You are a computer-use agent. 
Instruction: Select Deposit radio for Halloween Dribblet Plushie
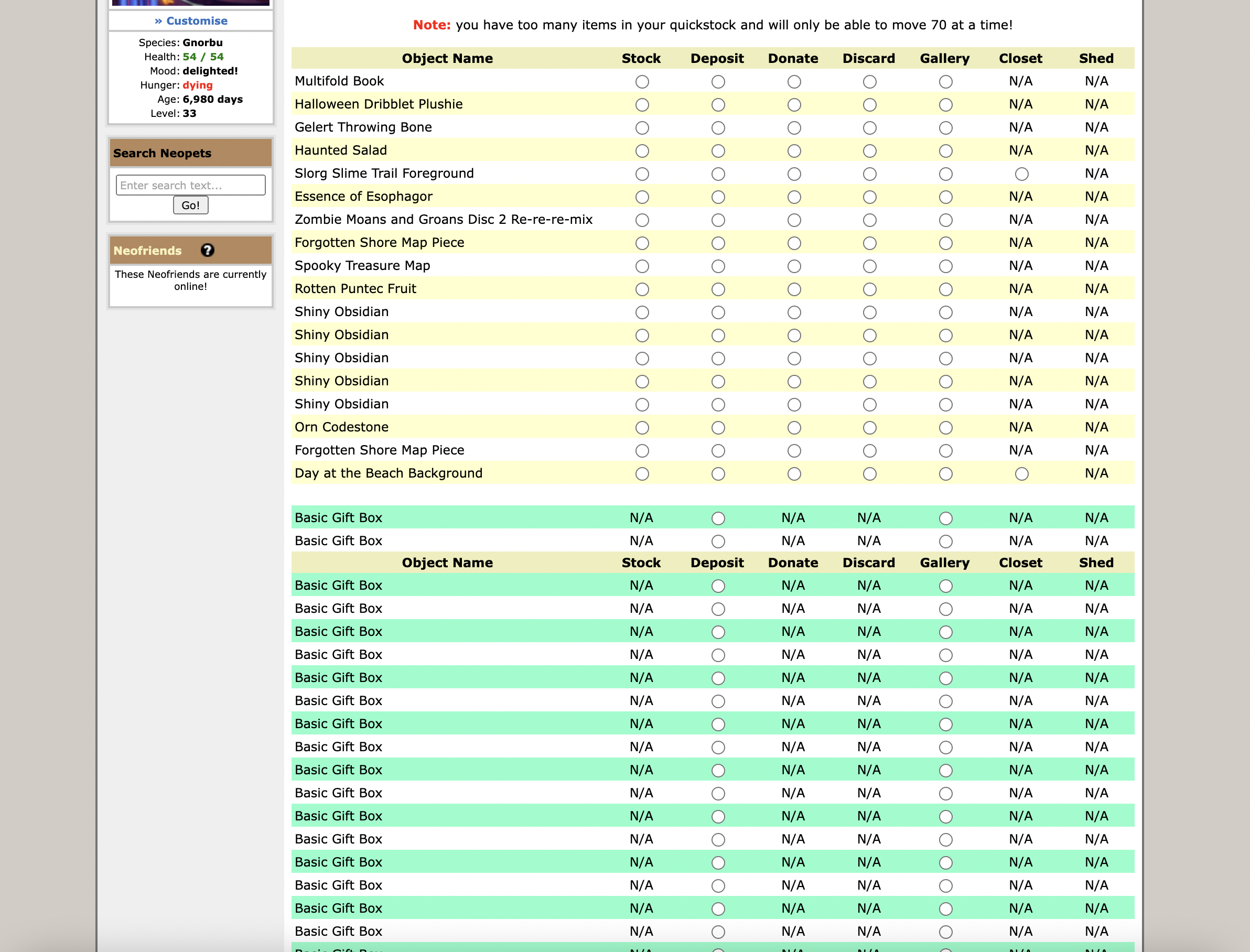717,105
